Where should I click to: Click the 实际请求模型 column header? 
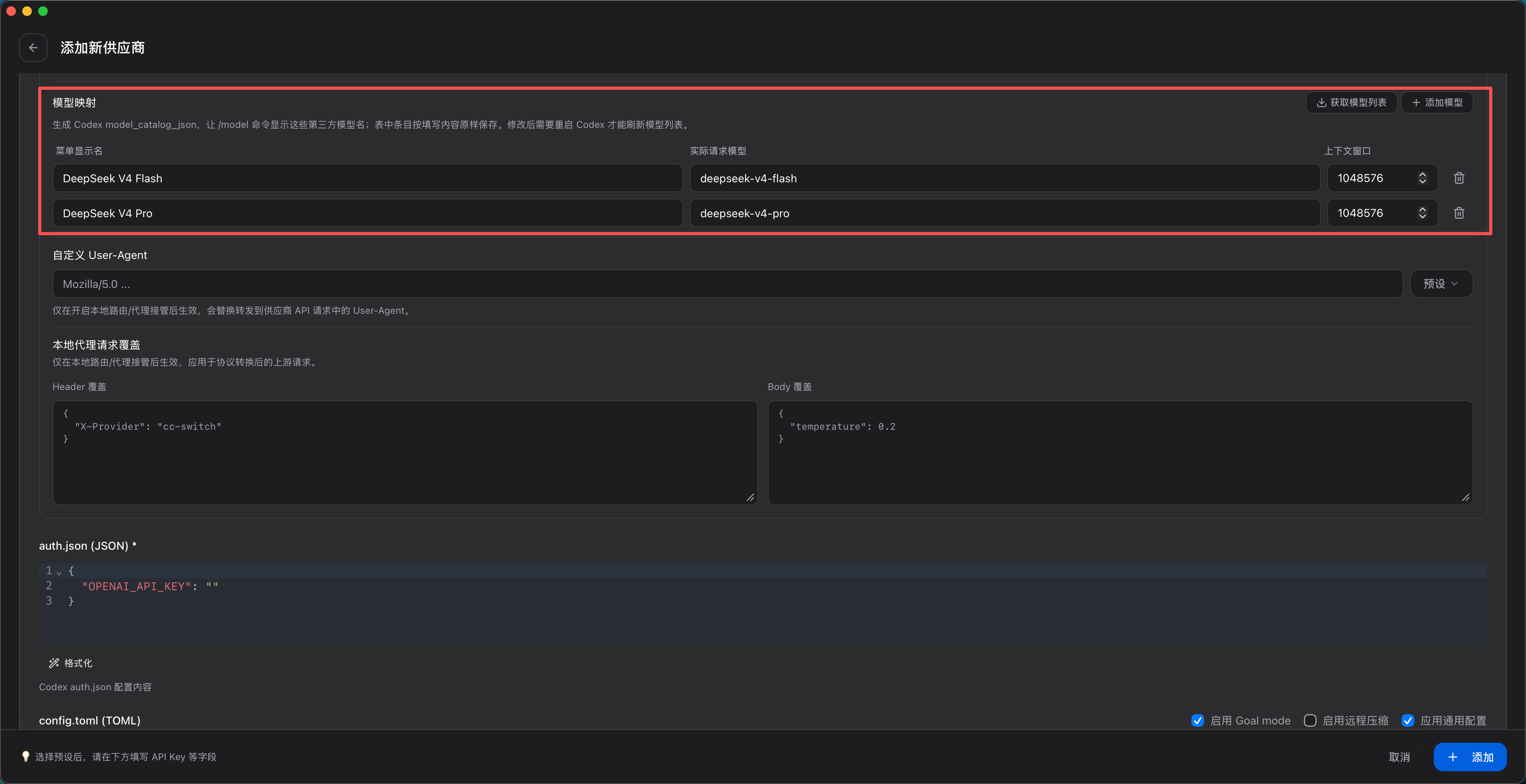pyautogui.click(x=718, y=151)
